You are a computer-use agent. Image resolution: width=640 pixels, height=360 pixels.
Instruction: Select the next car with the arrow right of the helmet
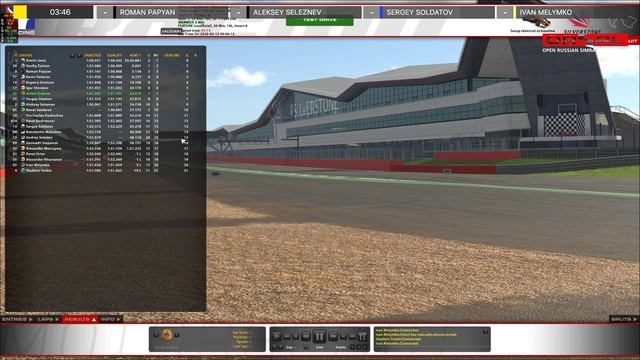click(x=177, y=335)
